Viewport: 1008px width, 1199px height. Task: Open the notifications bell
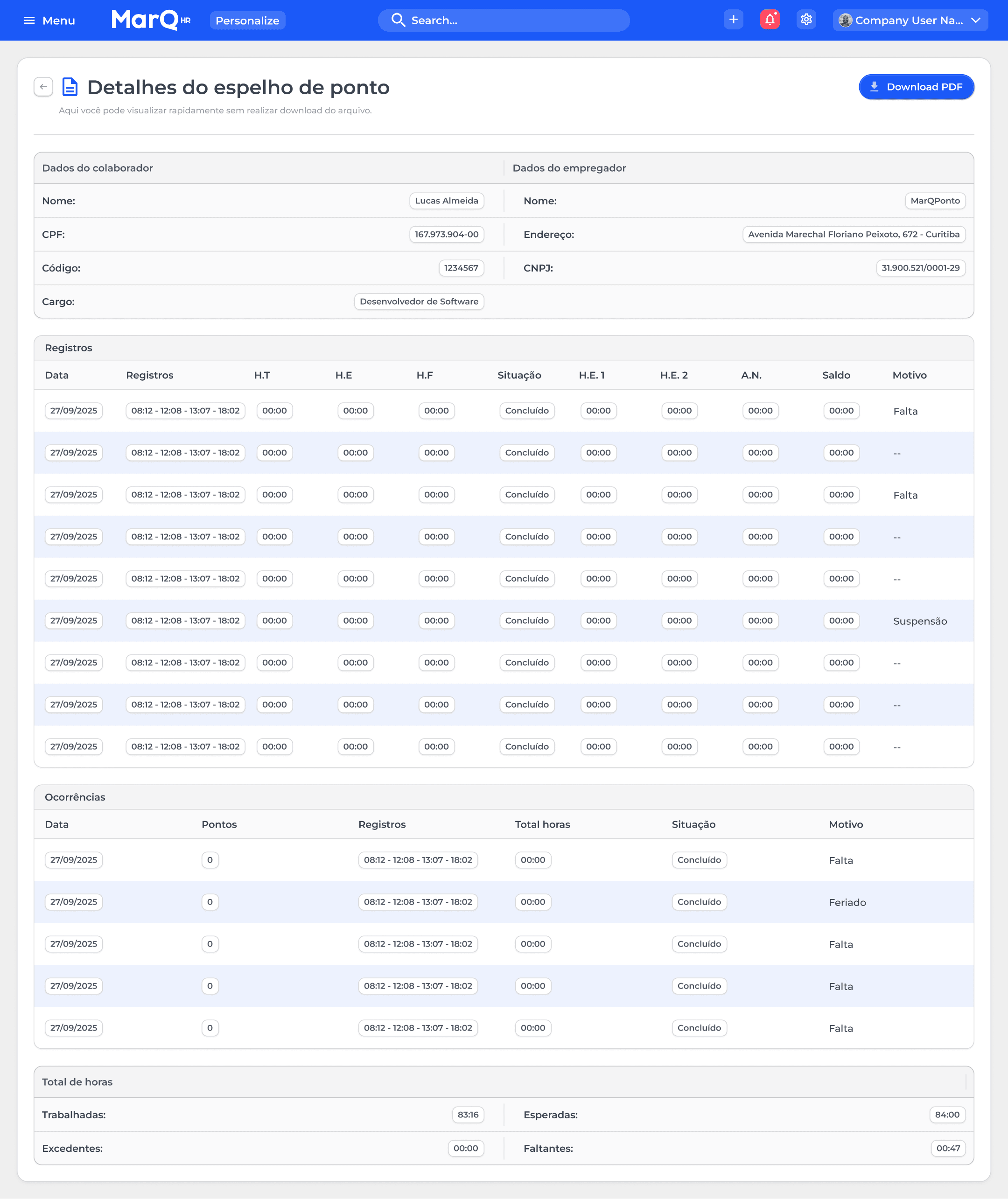pos(769,20)
